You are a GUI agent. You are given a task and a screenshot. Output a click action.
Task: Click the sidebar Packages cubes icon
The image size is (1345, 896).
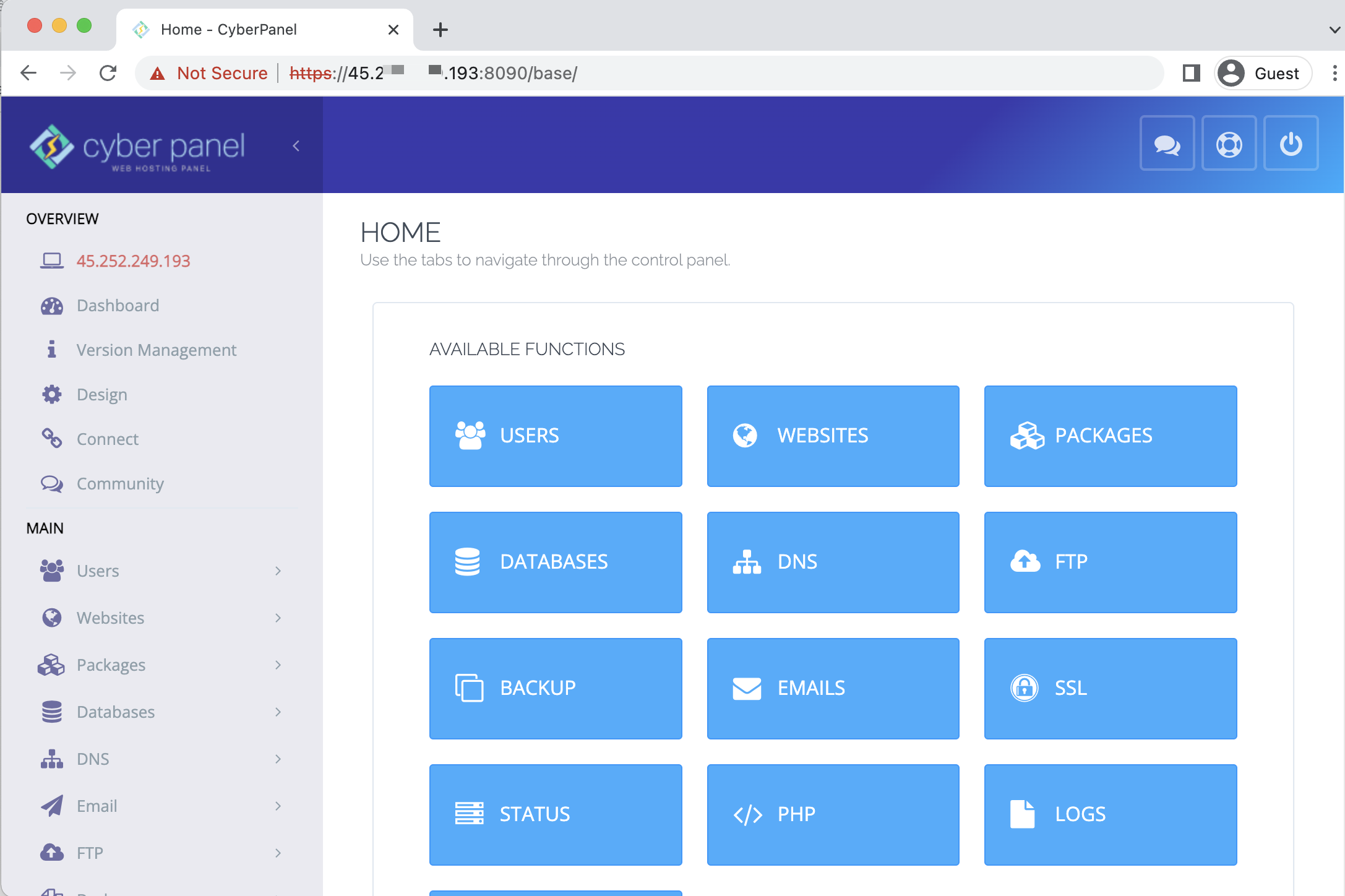pos(51,665)
